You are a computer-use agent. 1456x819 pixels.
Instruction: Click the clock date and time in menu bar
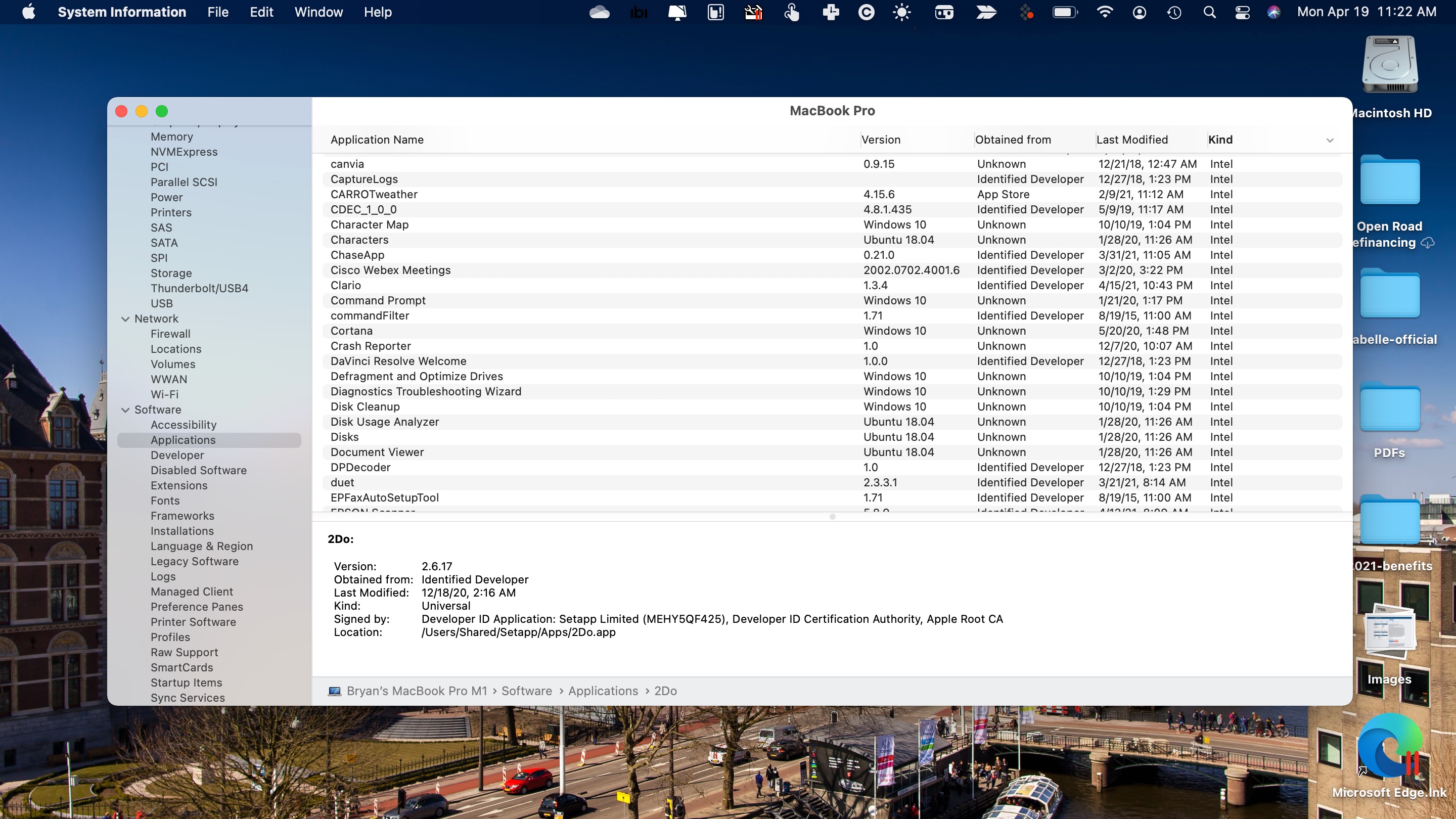[x=1367, y=12]
